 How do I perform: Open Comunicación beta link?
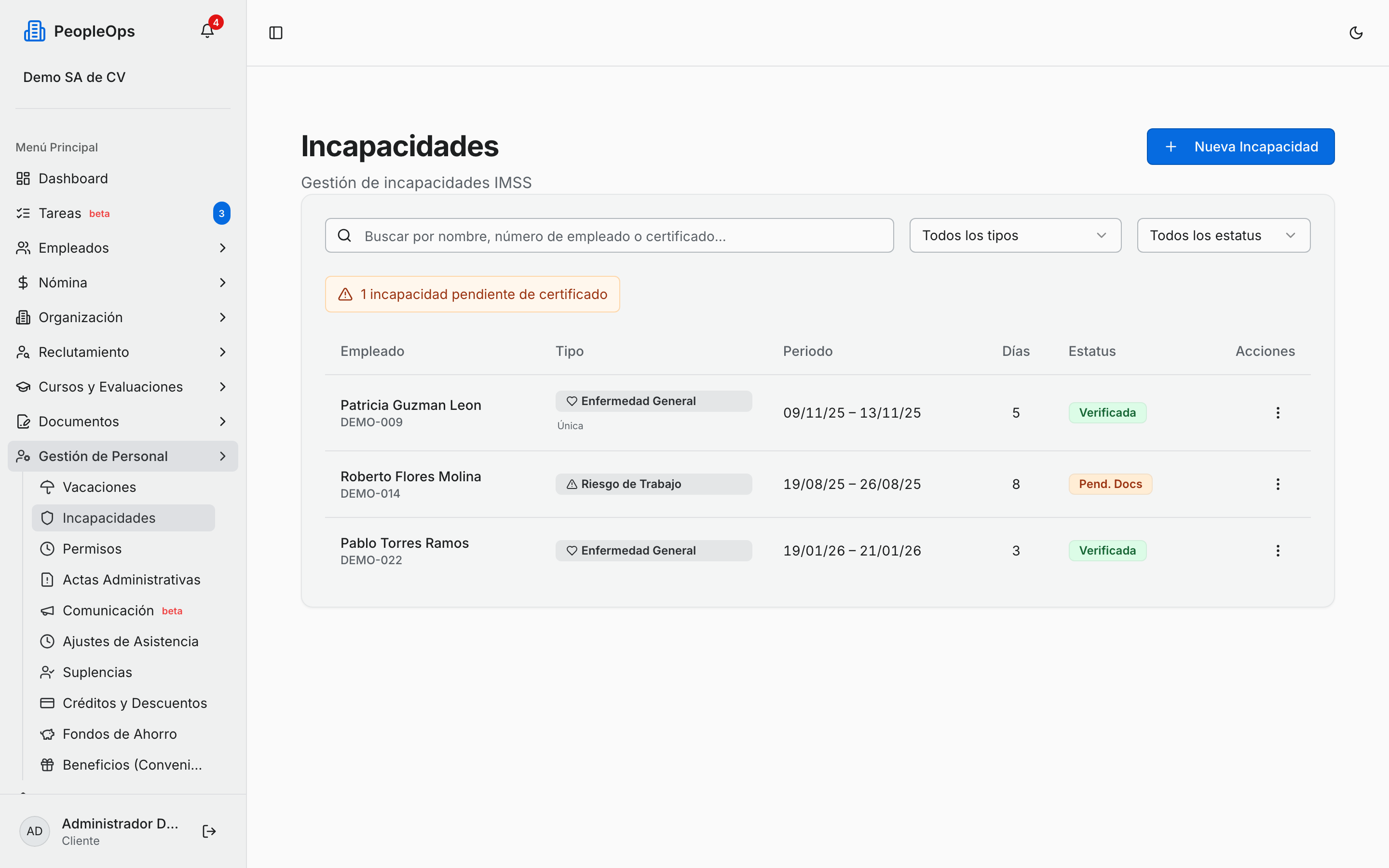pos(123,611)
